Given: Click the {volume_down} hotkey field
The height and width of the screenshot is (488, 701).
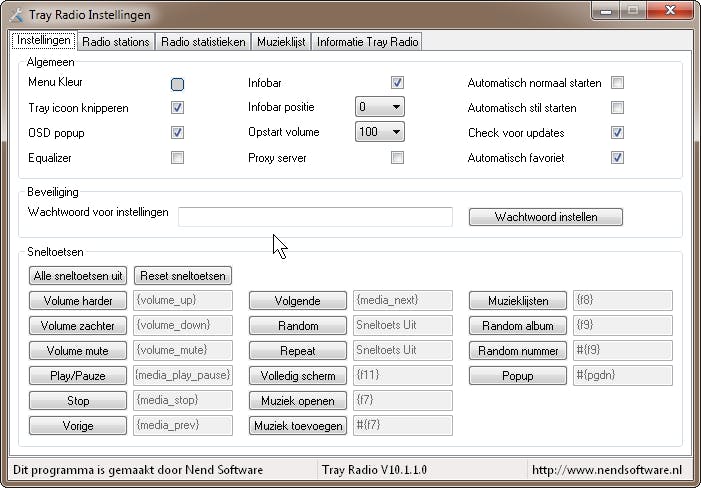Looking at the screenshot, I should [183, 325].
